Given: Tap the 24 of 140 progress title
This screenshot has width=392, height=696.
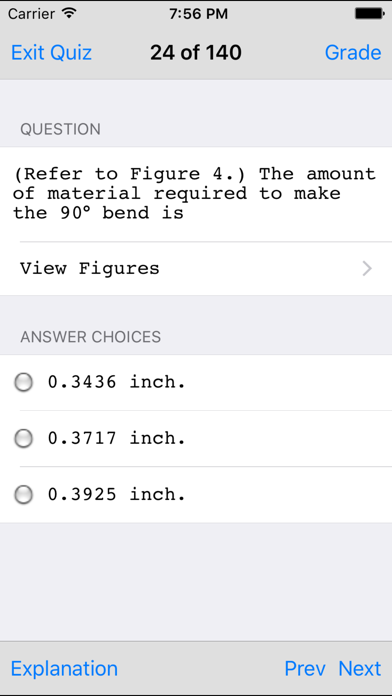Looking at the screenshot, I should [196, 53].
